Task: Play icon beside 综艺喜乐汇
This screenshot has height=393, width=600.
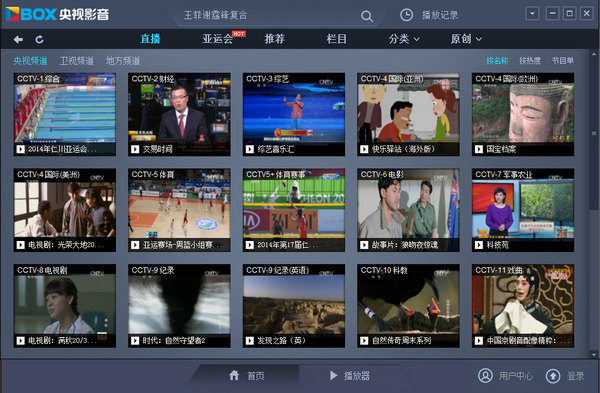Action: (x=249, y=149)
